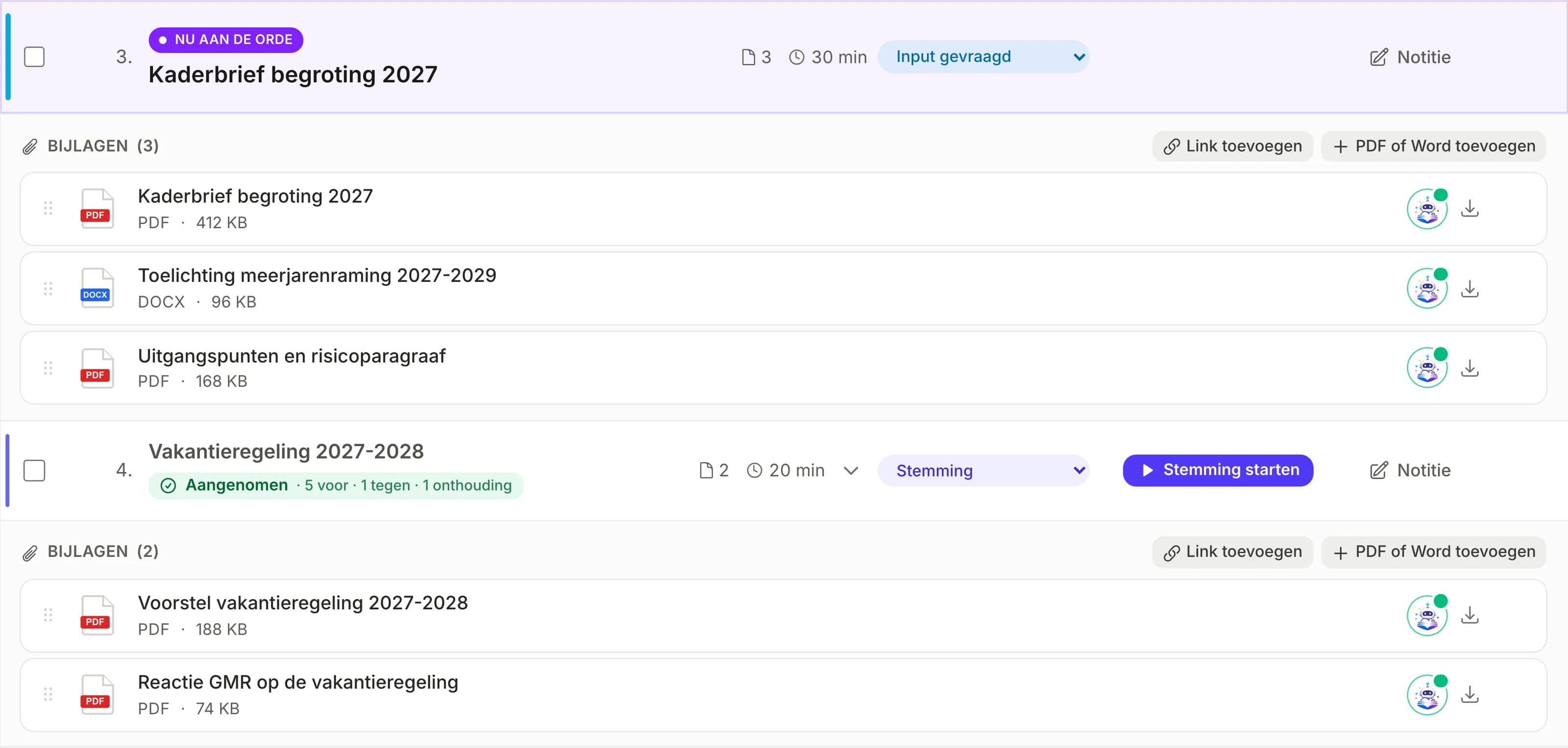The height and width of the screenshot is (748, 1568).
Task: Download the Kaderbrief begroting 2027 PDF
Action: pyautogui.click(x=1470, y=209)
